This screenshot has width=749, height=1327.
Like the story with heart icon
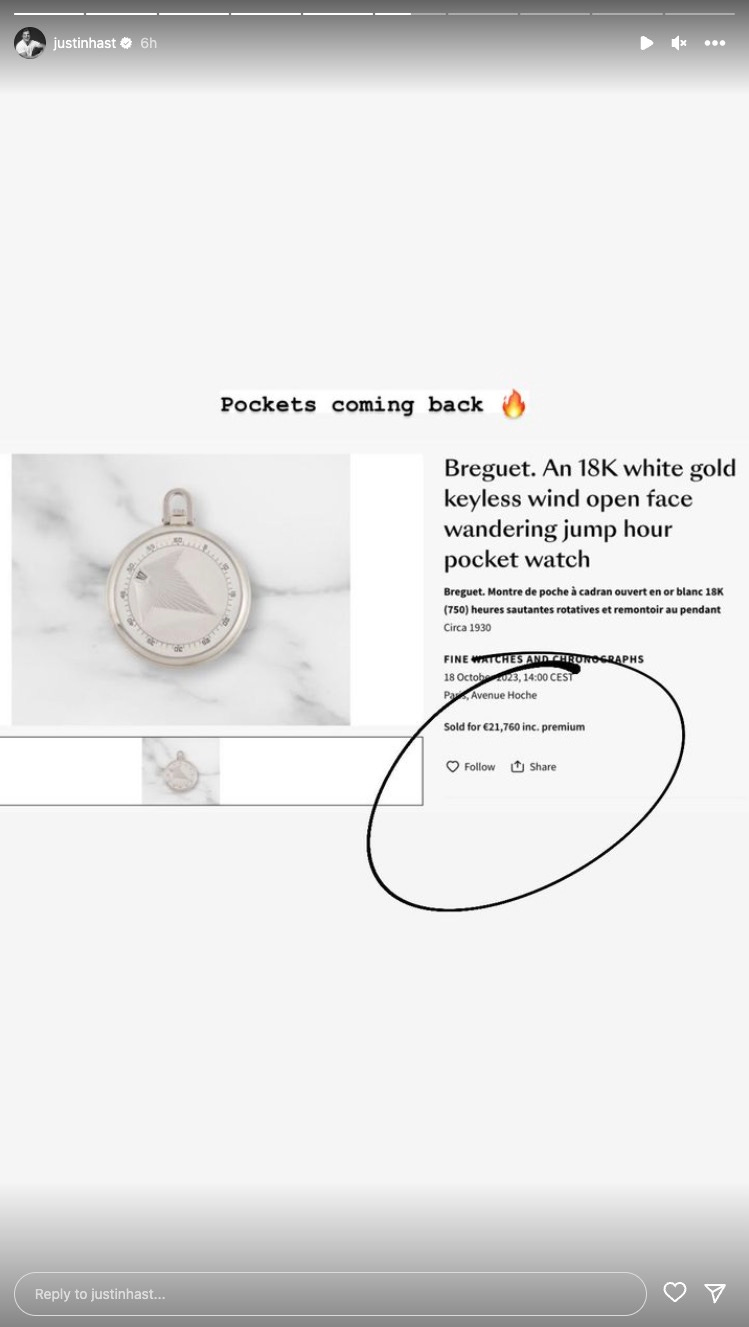tap(675, 1292)
